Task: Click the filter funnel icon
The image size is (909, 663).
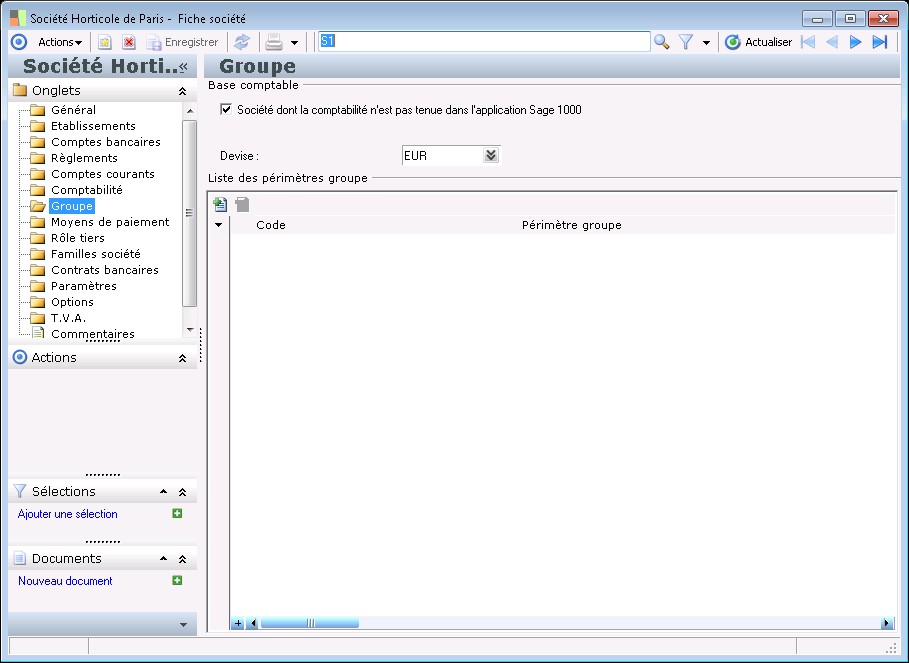Action: click(686, 42)
